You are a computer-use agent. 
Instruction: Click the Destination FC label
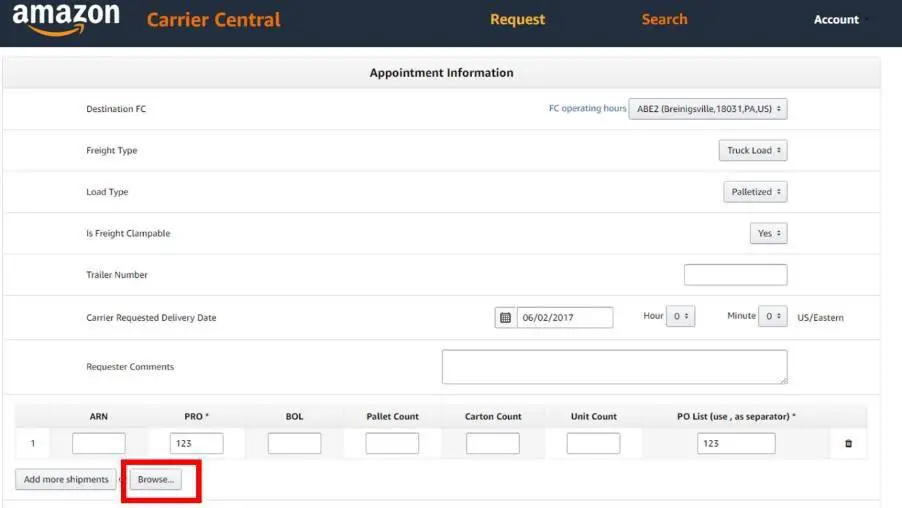pyautogui.click(x=116, y=109)
